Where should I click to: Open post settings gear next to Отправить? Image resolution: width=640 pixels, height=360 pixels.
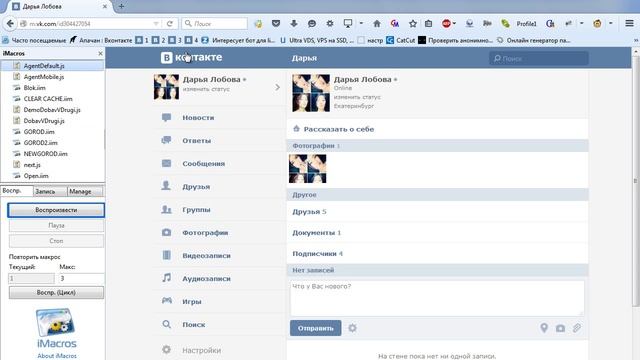(352, 328)
